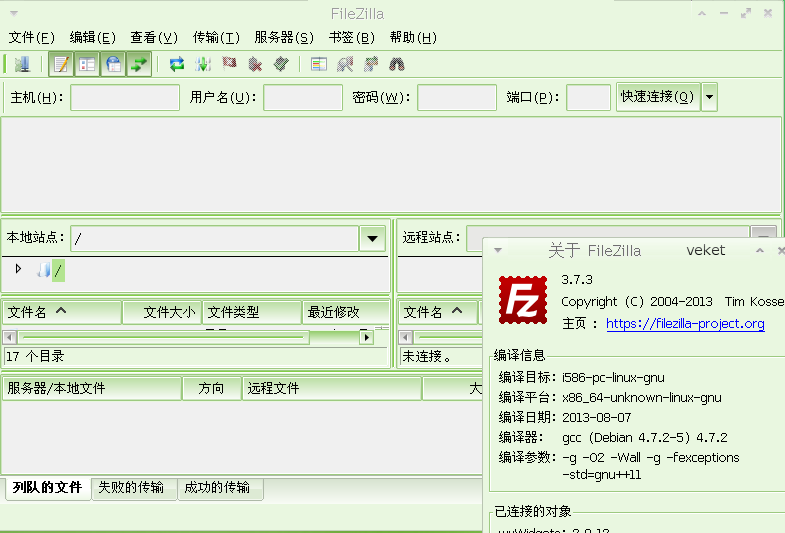Screen dimensions: 785x533
Task: Click the 方向 queue column header
Action: 212,388
